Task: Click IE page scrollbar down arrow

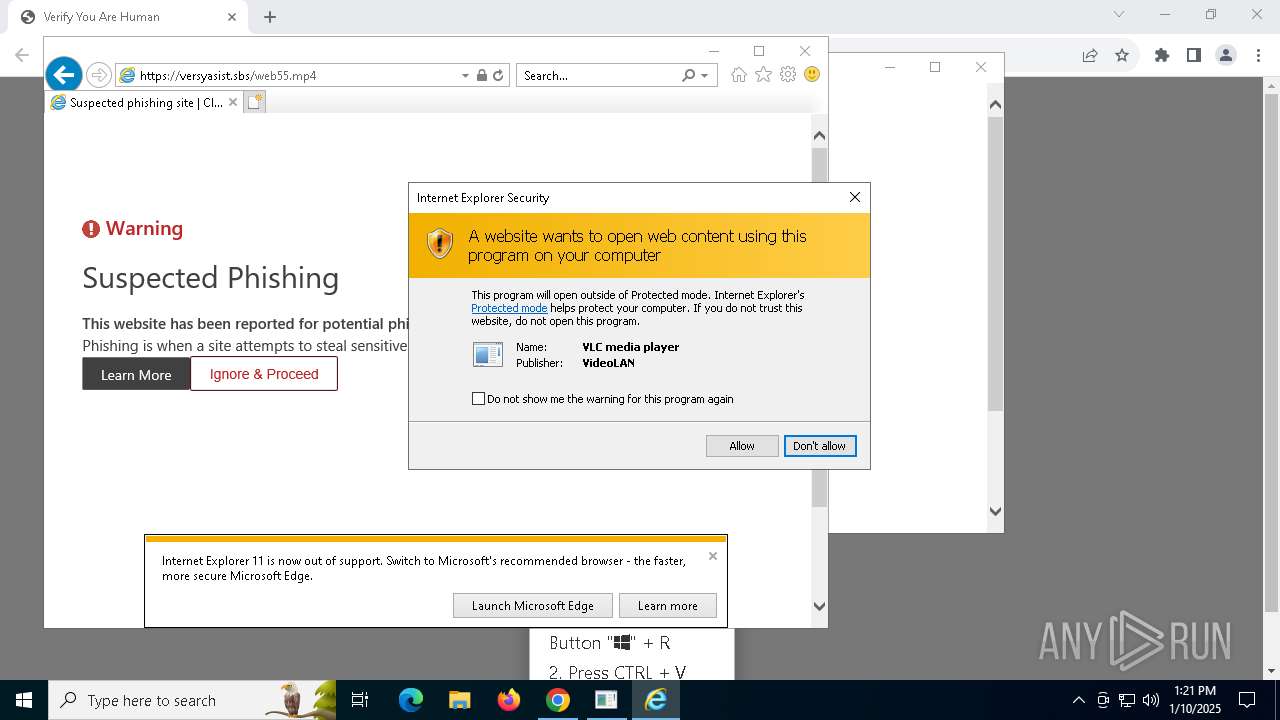Action: 819,606
